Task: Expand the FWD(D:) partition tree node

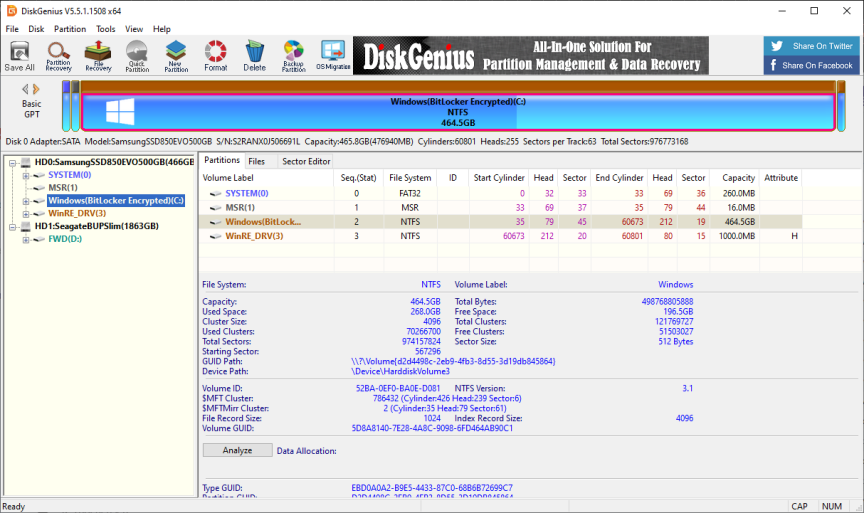Action: pos(25,239)
